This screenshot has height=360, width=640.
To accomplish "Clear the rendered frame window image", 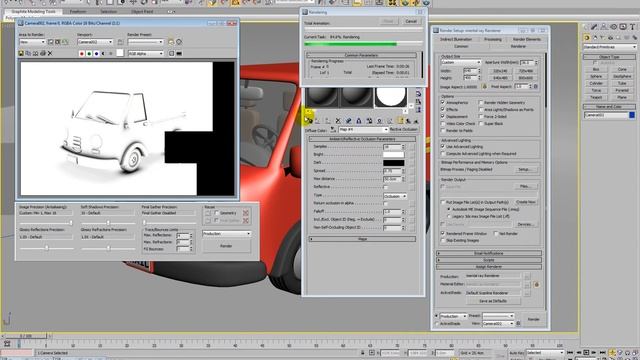I will 50,53.
